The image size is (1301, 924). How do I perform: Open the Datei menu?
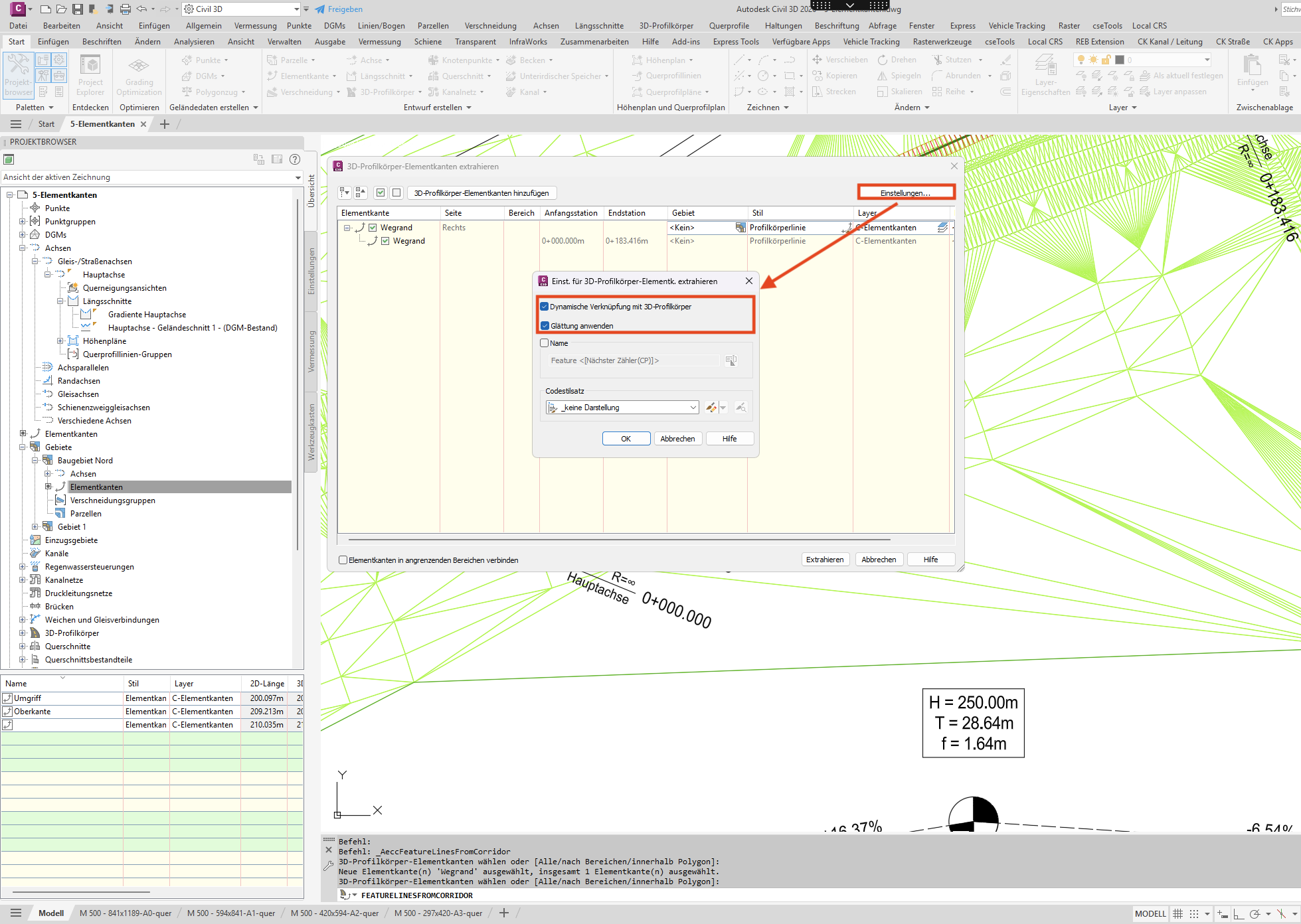pos(18,26)
